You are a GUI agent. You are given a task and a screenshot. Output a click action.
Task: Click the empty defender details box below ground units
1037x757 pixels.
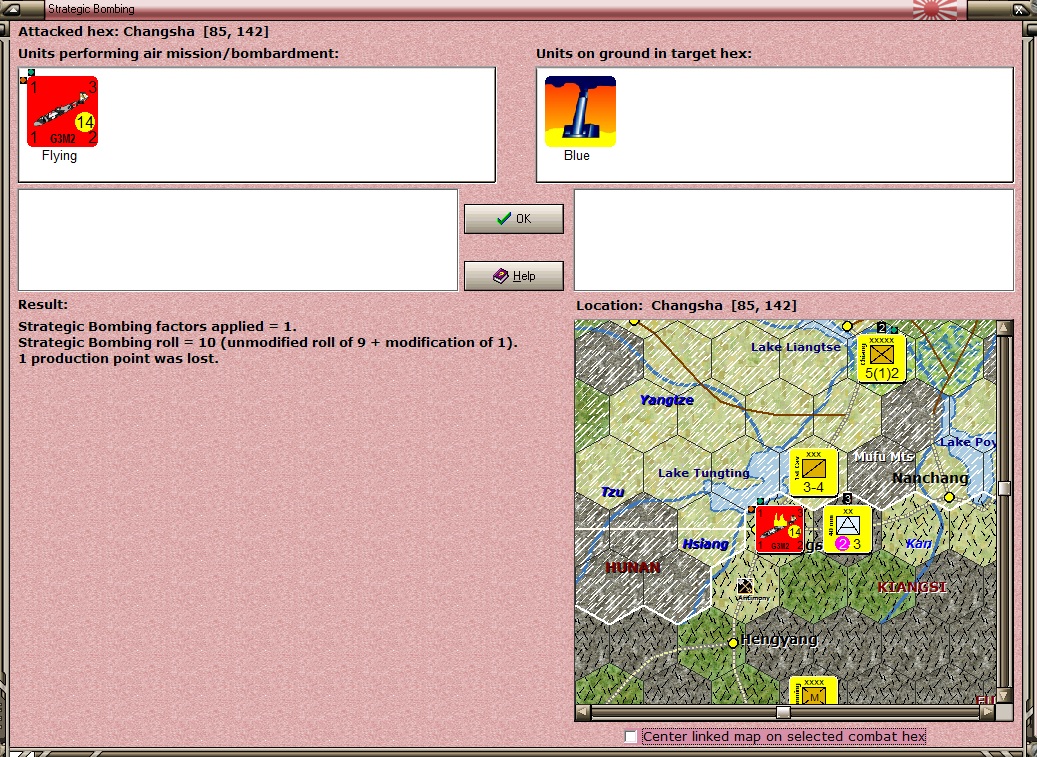(794, 240)
